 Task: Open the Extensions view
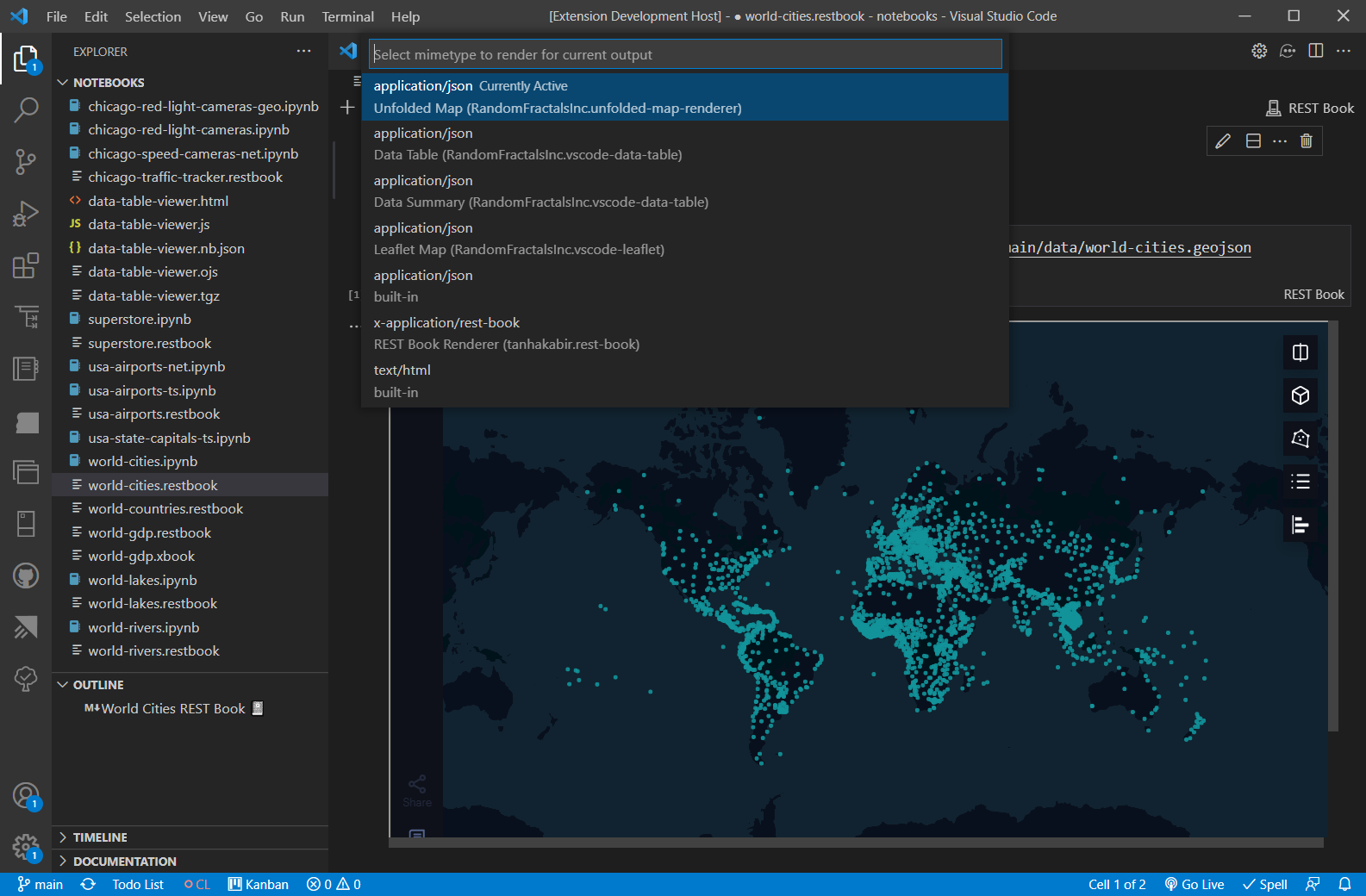pyautogui.click(x=26, y=265)
